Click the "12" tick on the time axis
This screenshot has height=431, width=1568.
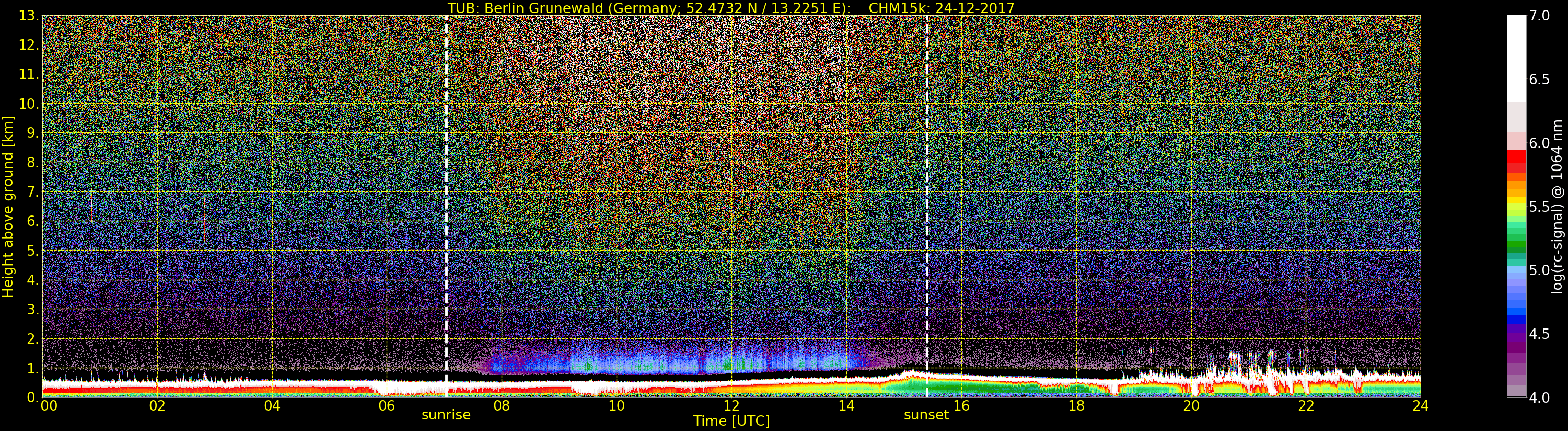click(x=731, y=406)
